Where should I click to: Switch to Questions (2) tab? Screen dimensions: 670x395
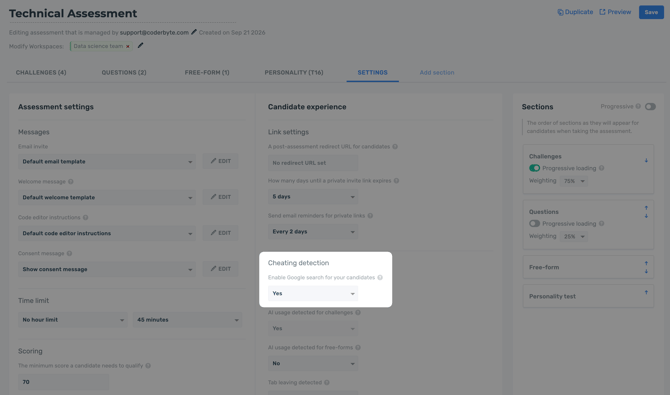pyautogui.click(x=124, y=73)
